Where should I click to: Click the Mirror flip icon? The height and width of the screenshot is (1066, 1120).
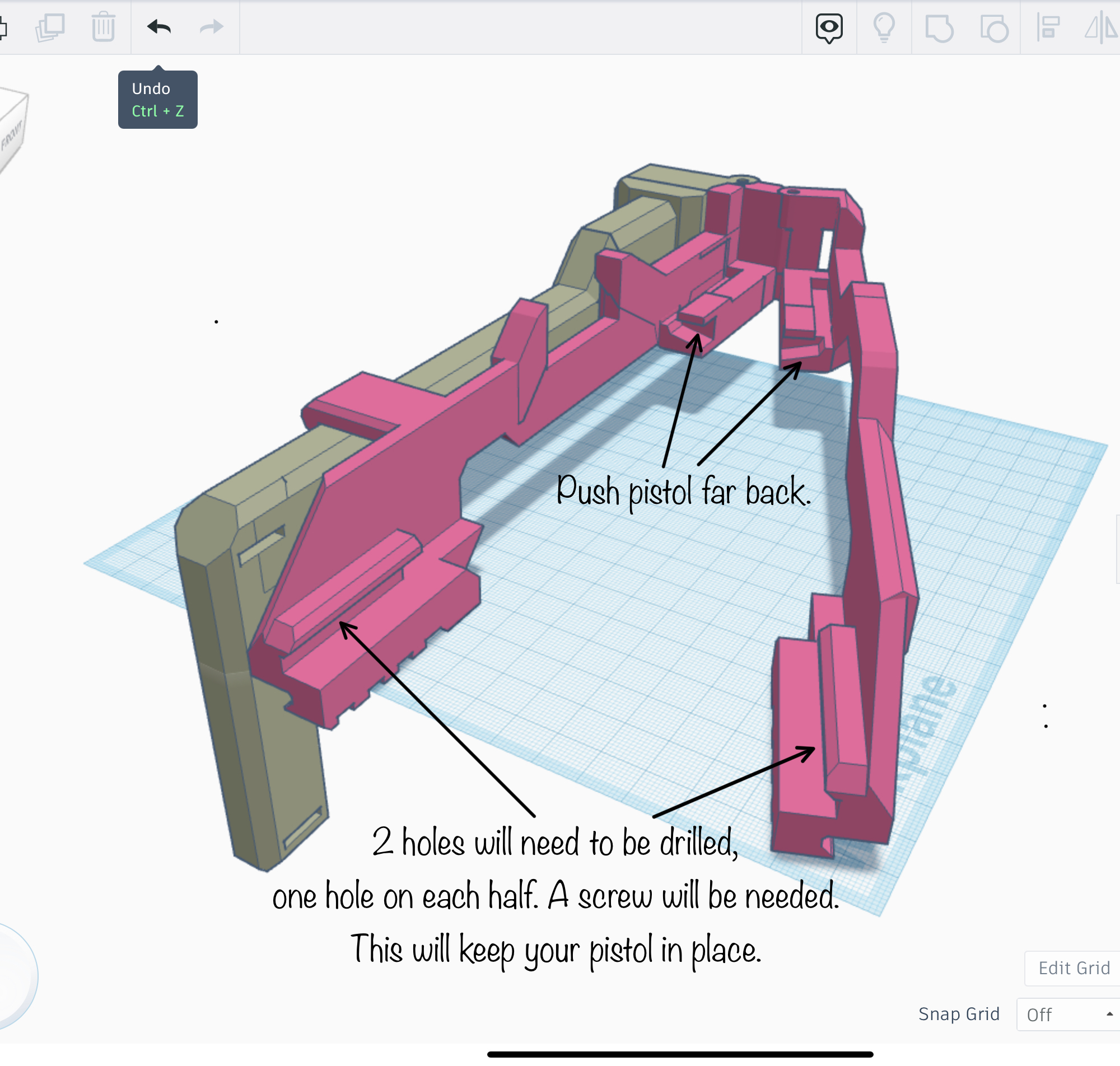point(1102,28)
